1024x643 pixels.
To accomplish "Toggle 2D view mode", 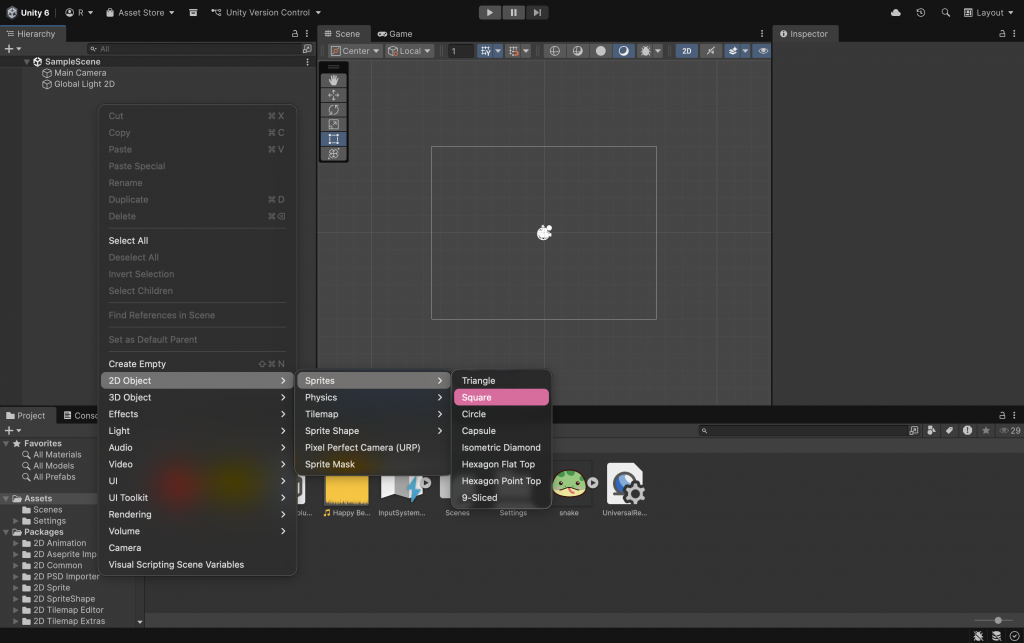I will [686, 51].
